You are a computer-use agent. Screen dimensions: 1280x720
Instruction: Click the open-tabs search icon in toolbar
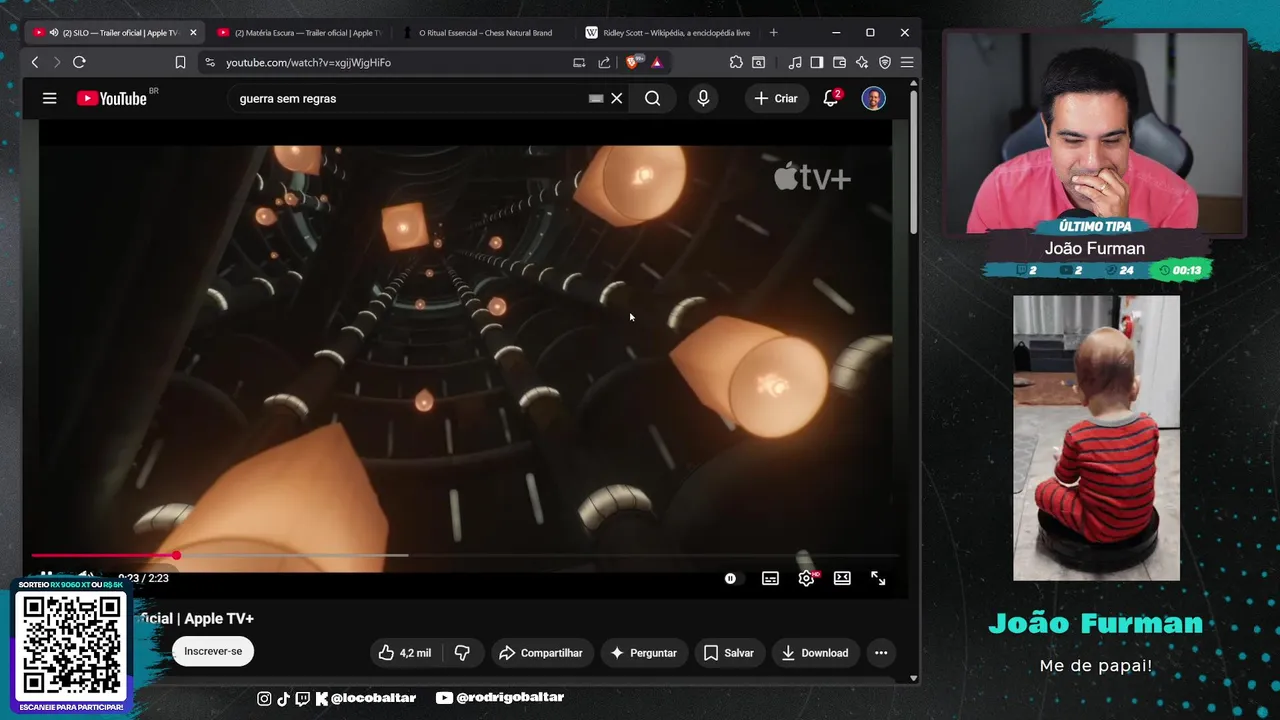pyautogui.click(x=759, y=62)
